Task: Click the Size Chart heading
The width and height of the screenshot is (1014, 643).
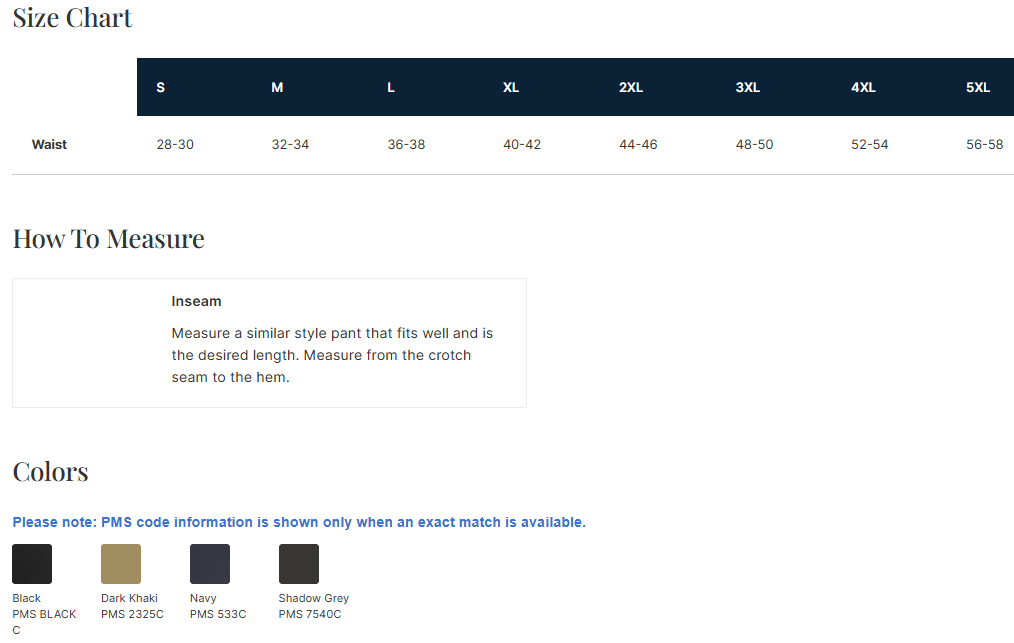Action: 72,18
